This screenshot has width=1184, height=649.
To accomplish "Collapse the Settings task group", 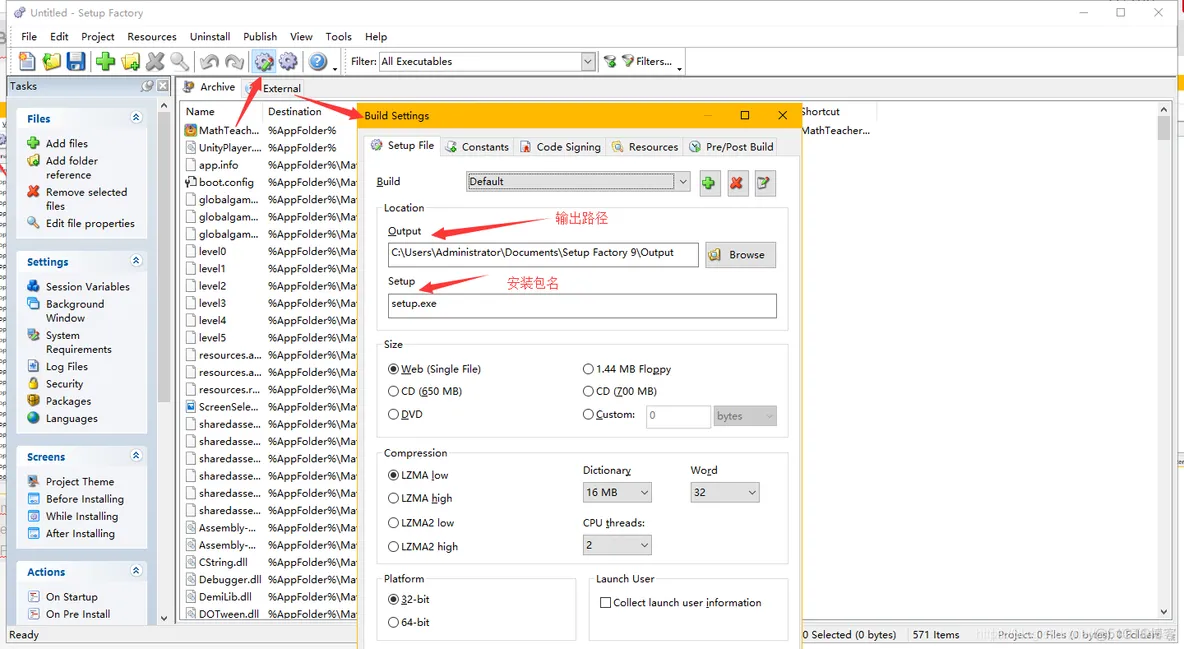I will 136,260.
